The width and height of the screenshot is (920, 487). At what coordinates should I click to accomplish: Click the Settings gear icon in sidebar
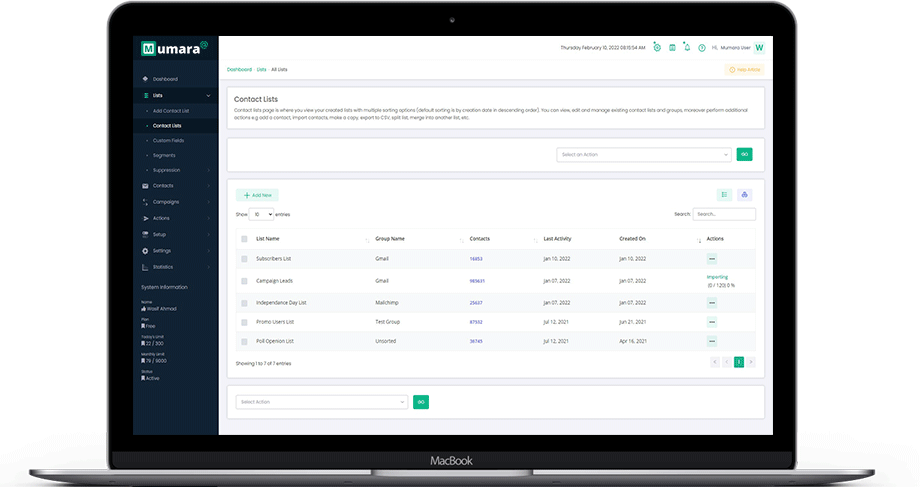click(145, 251)
